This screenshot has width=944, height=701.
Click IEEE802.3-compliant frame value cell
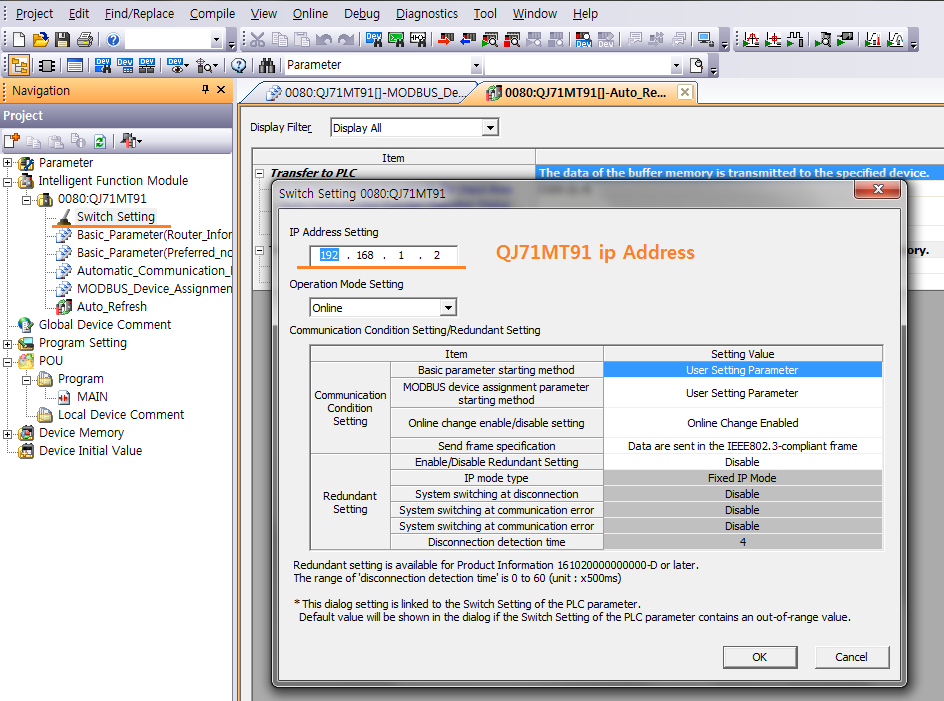pyautogui.click(x=742, y=446)
